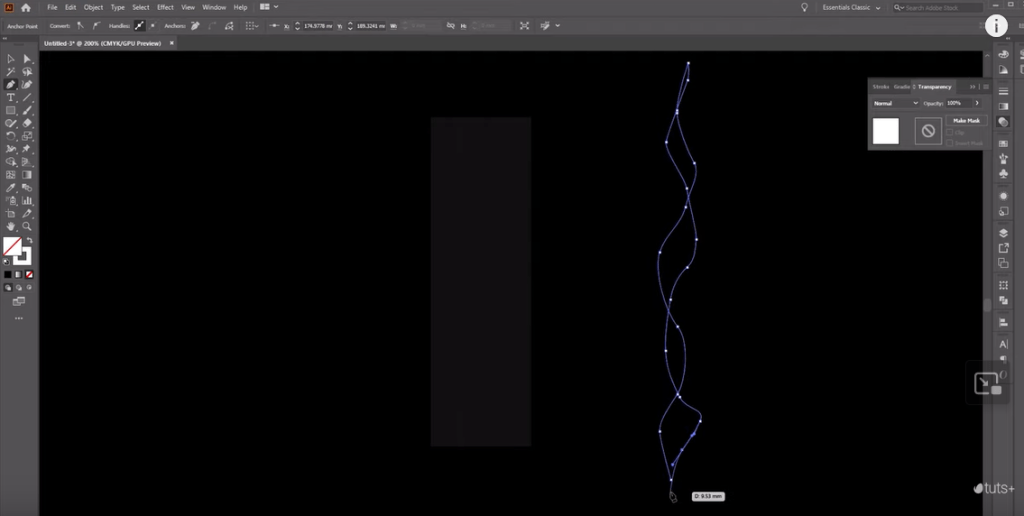
Task: Enable the Invert Mask checkbox
Action: tap(949, 143)
